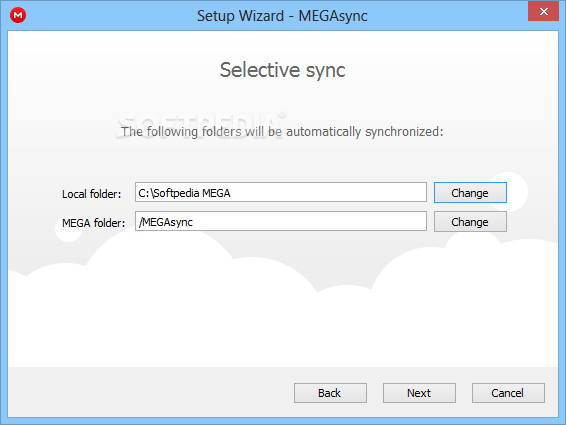The image size is (566, 425).
Task: Change the MEGA folder path
Action: 470,222
